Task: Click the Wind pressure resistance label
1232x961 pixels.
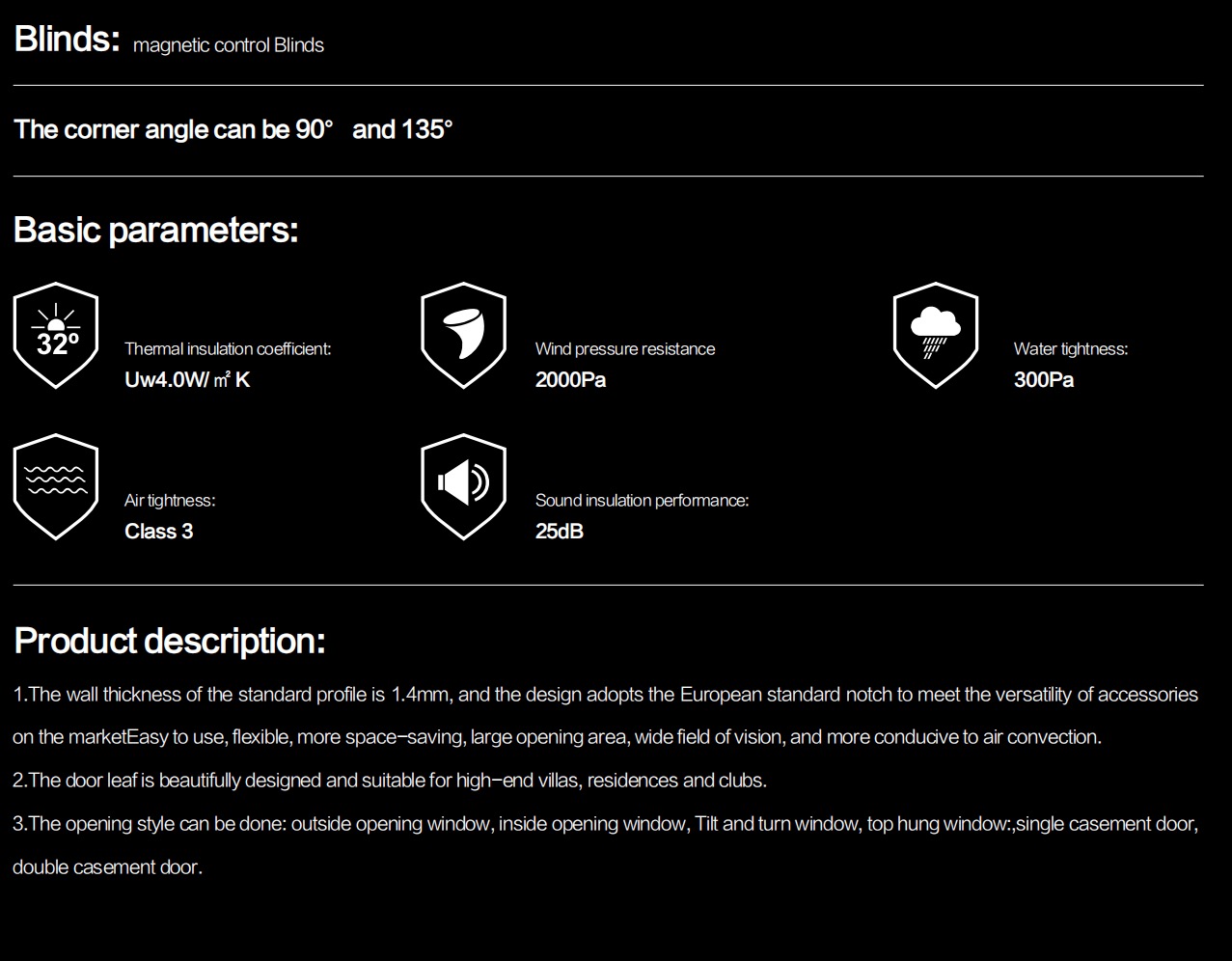Action: point(625,349)
